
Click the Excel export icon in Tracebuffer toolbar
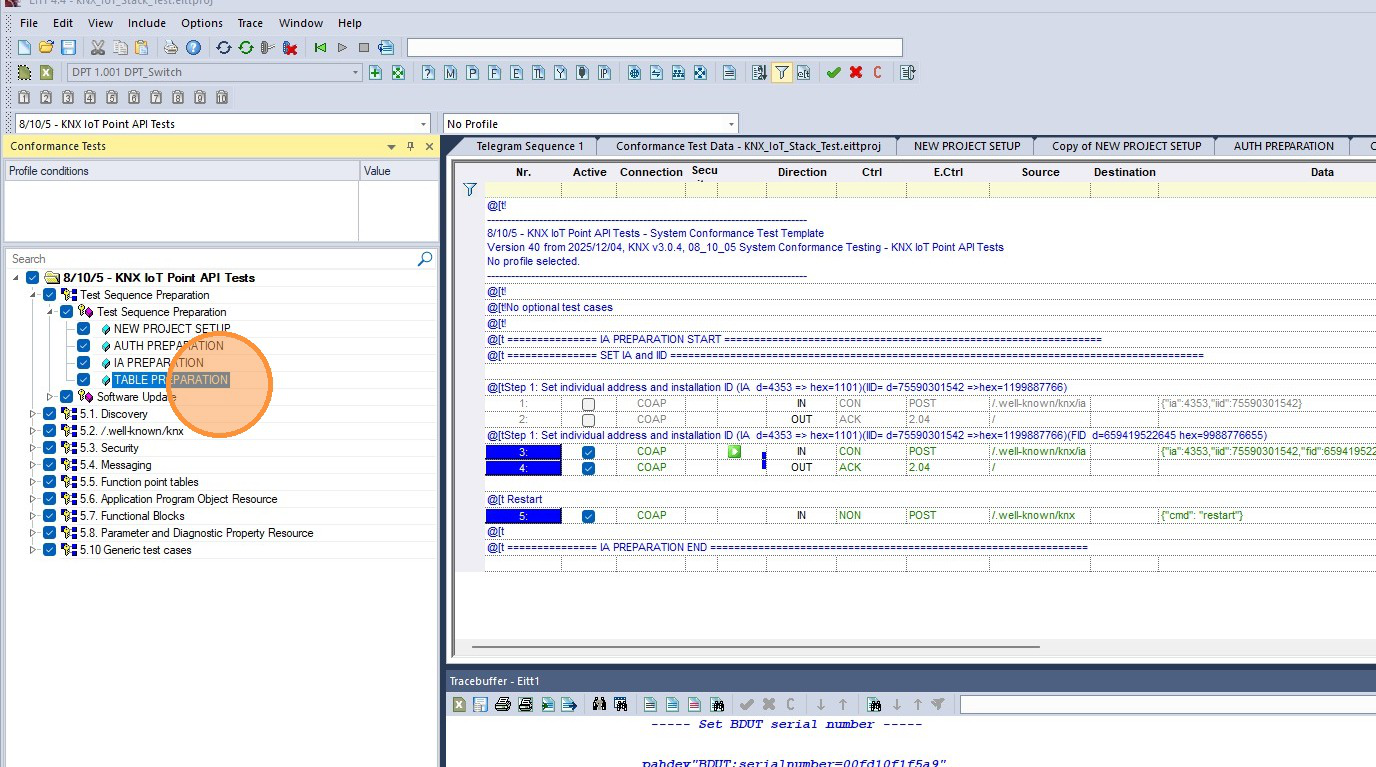tap(459, 704)
